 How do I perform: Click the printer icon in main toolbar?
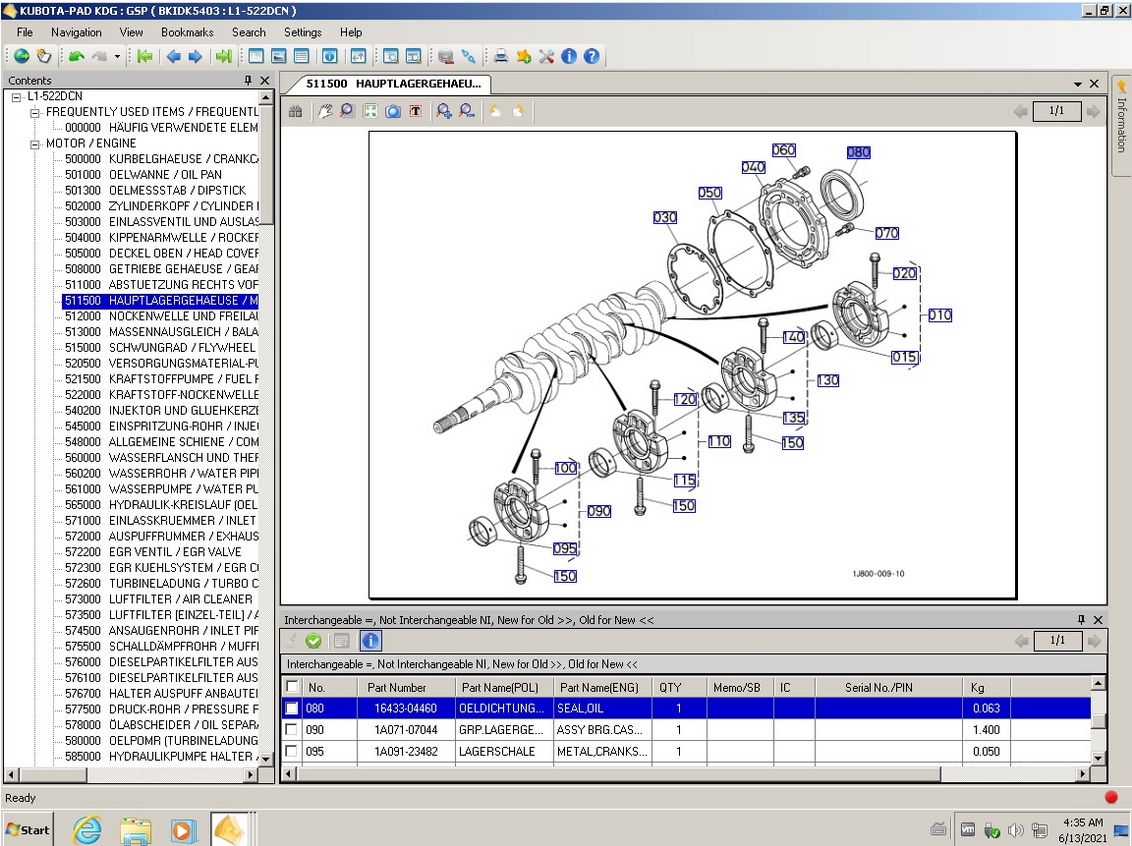pos(501,56)
